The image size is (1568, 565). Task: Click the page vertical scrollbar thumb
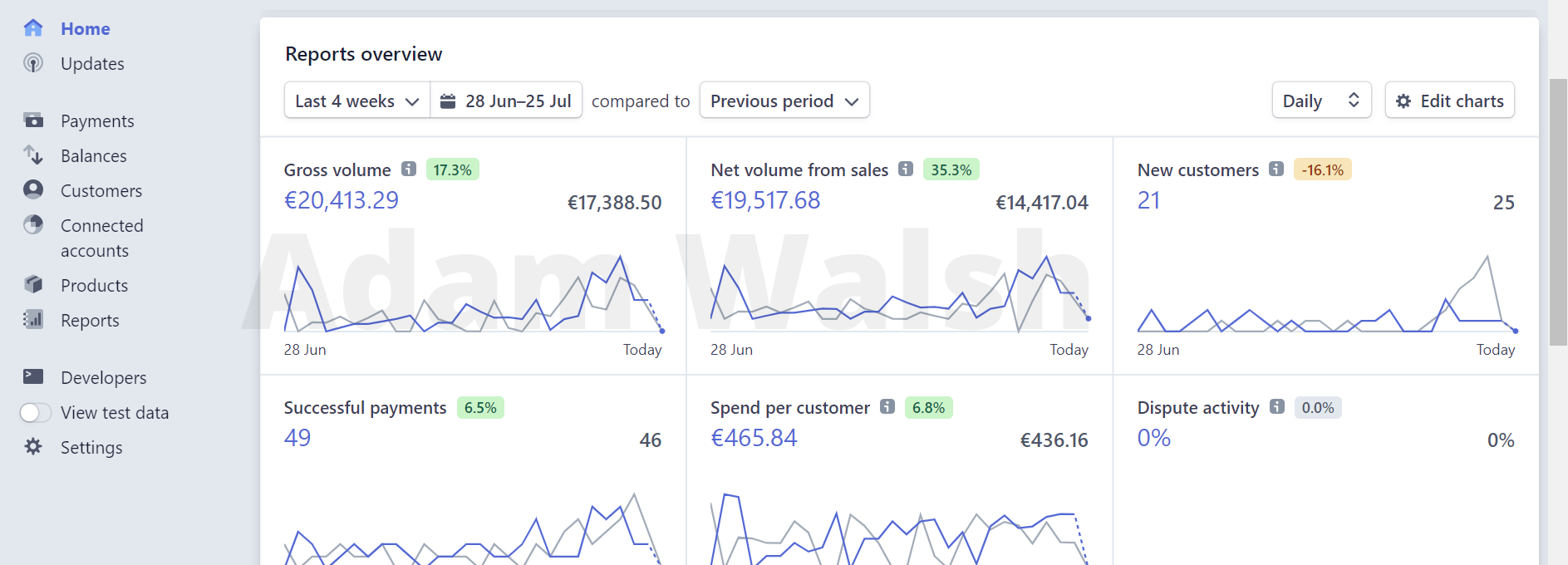click(1558, 212)
